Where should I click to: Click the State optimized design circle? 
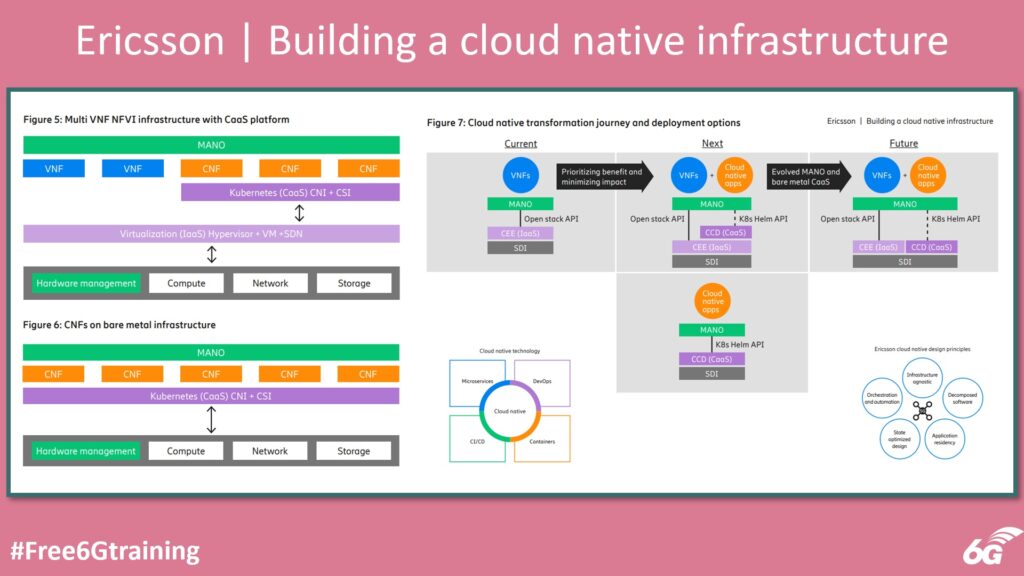pos(899,438)
